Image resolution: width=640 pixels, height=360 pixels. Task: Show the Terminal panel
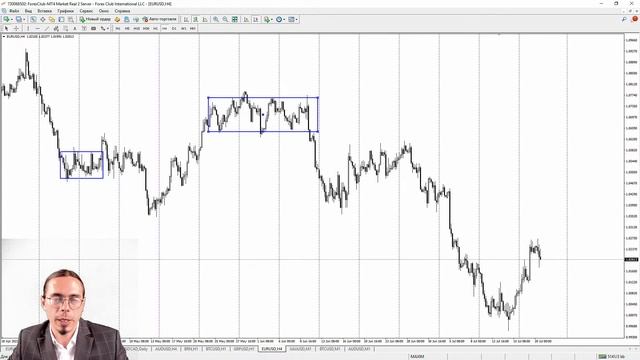click(x=61, y=19)
